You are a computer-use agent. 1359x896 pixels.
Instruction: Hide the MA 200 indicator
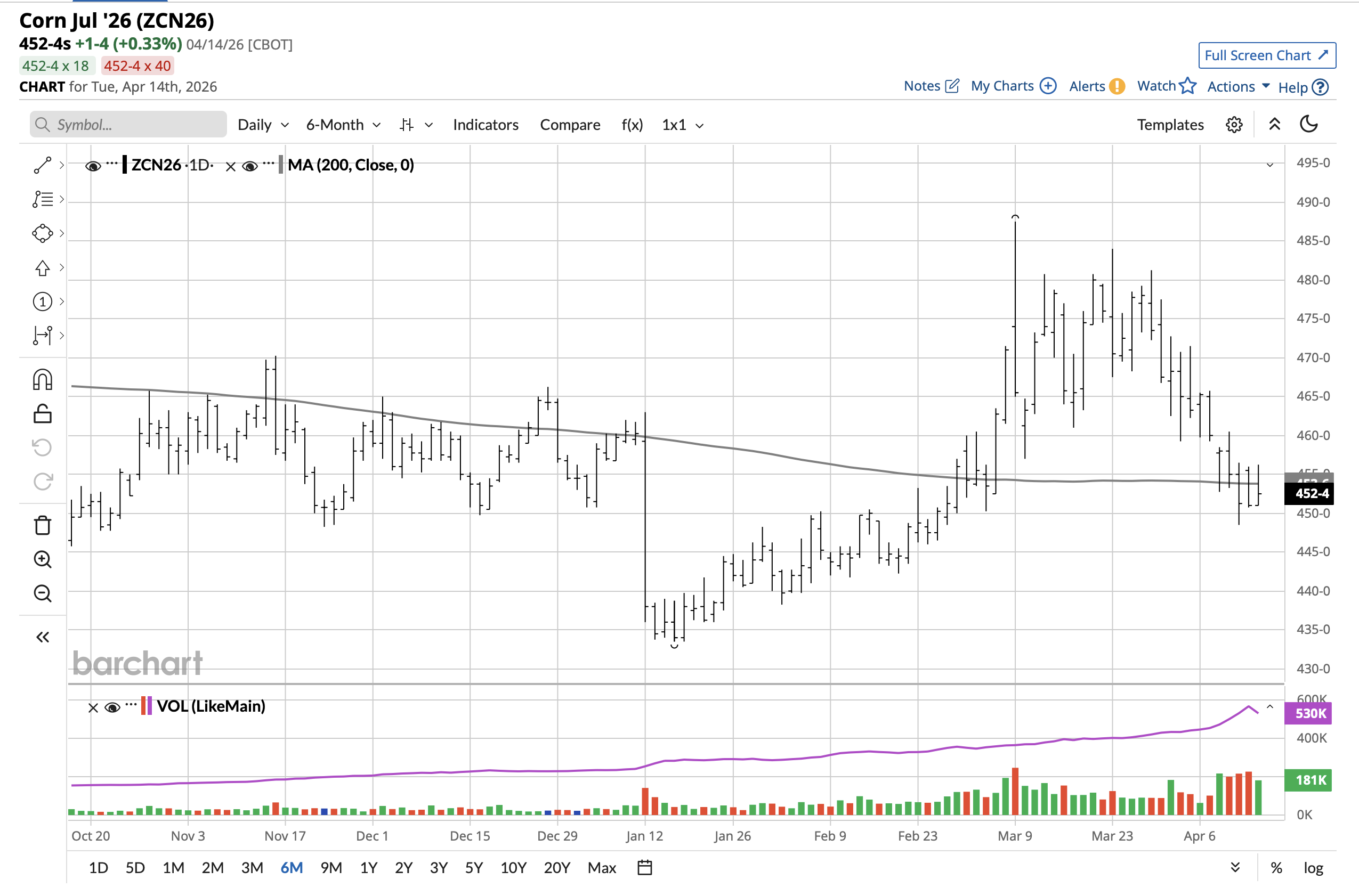pos(250,166)
